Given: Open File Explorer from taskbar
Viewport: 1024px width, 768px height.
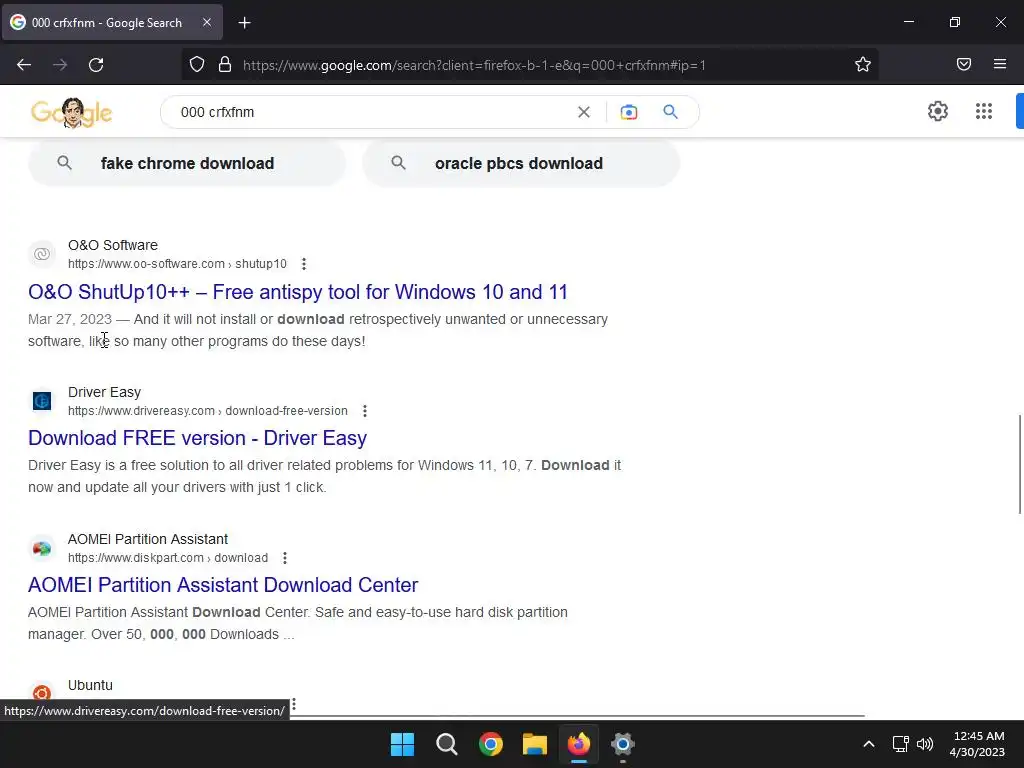Looking at the screenshot, I should 535,744.
